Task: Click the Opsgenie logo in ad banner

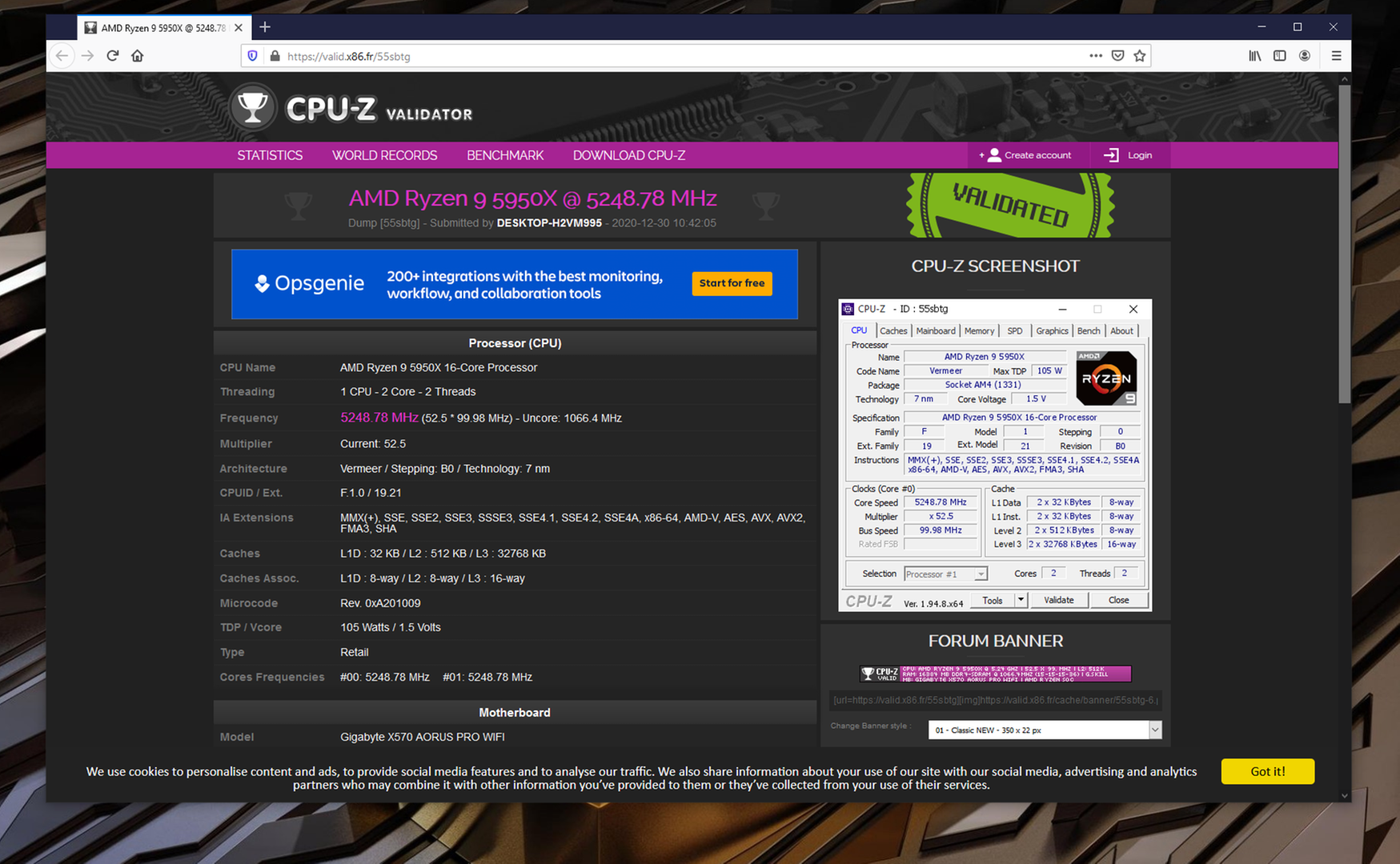Action: 309,283
